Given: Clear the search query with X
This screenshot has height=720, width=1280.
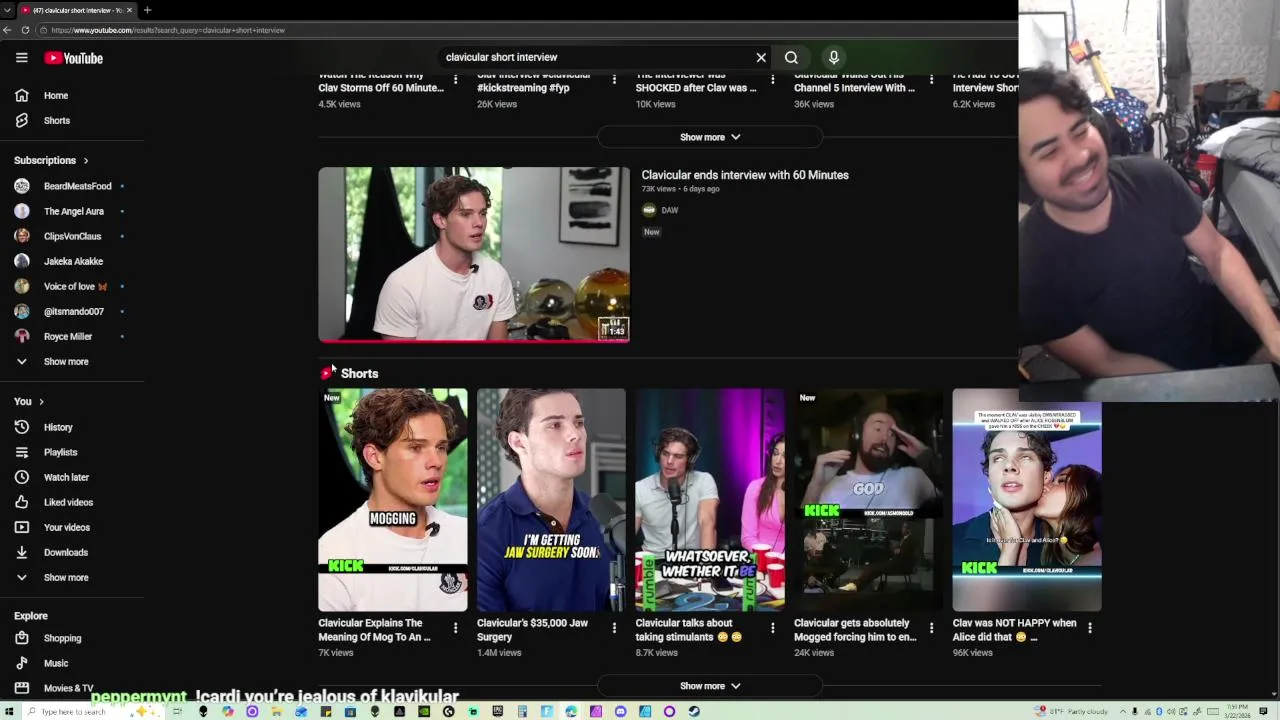Looking at the screenshot, I should [761, 57].
